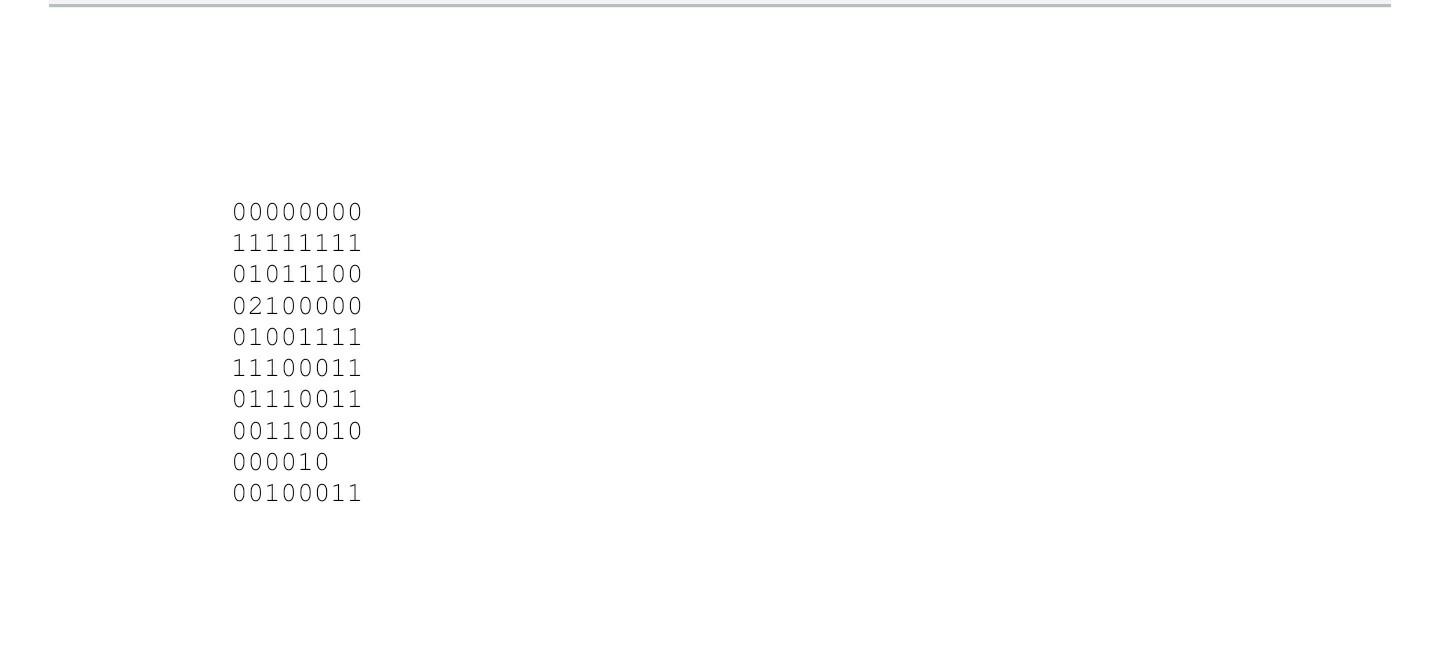Click the first 0 of 00000000
Viewport: 1440px width, 670px height.
tap(241, 212)
